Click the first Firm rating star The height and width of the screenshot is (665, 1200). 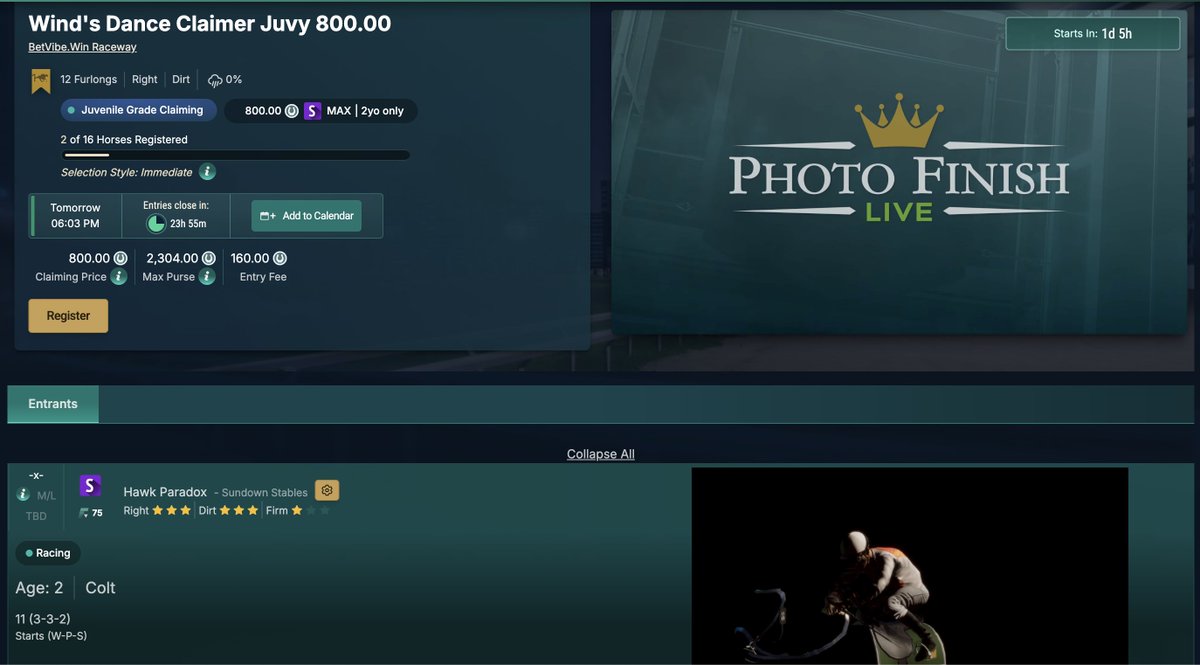point(297,510)
